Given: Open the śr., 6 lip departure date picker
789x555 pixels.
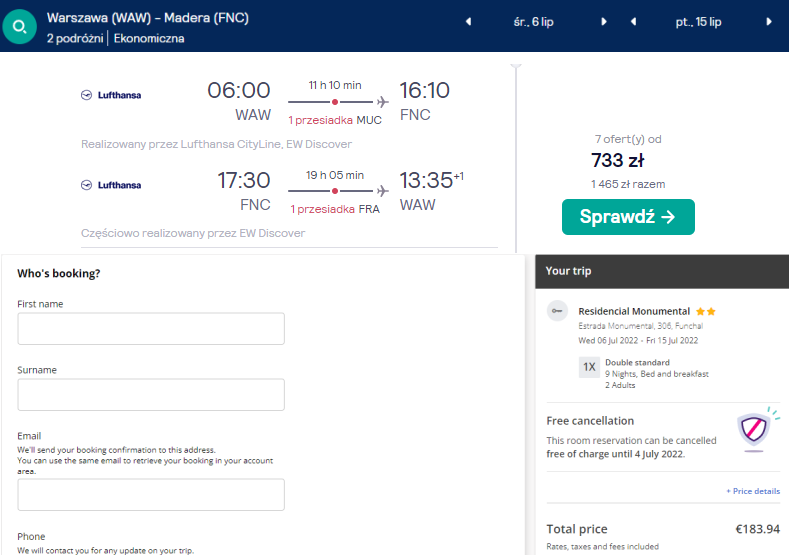Looking at the screenshot, I should coord(536,22).
